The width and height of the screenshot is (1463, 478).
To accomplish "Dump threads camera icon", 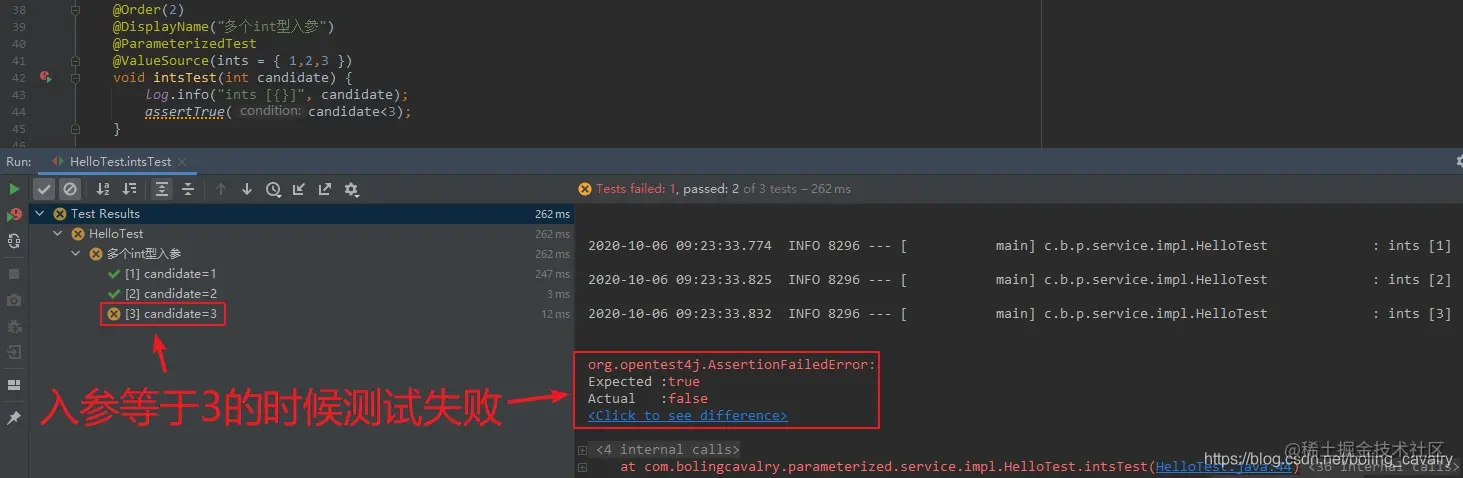I will [14, 300].
